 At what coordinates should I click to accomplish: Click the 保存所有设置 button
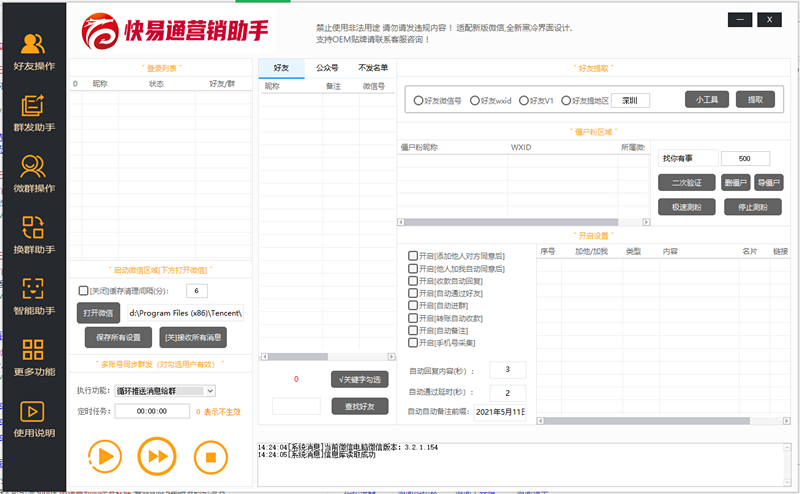pyautogui.click(x=118, y=337)
